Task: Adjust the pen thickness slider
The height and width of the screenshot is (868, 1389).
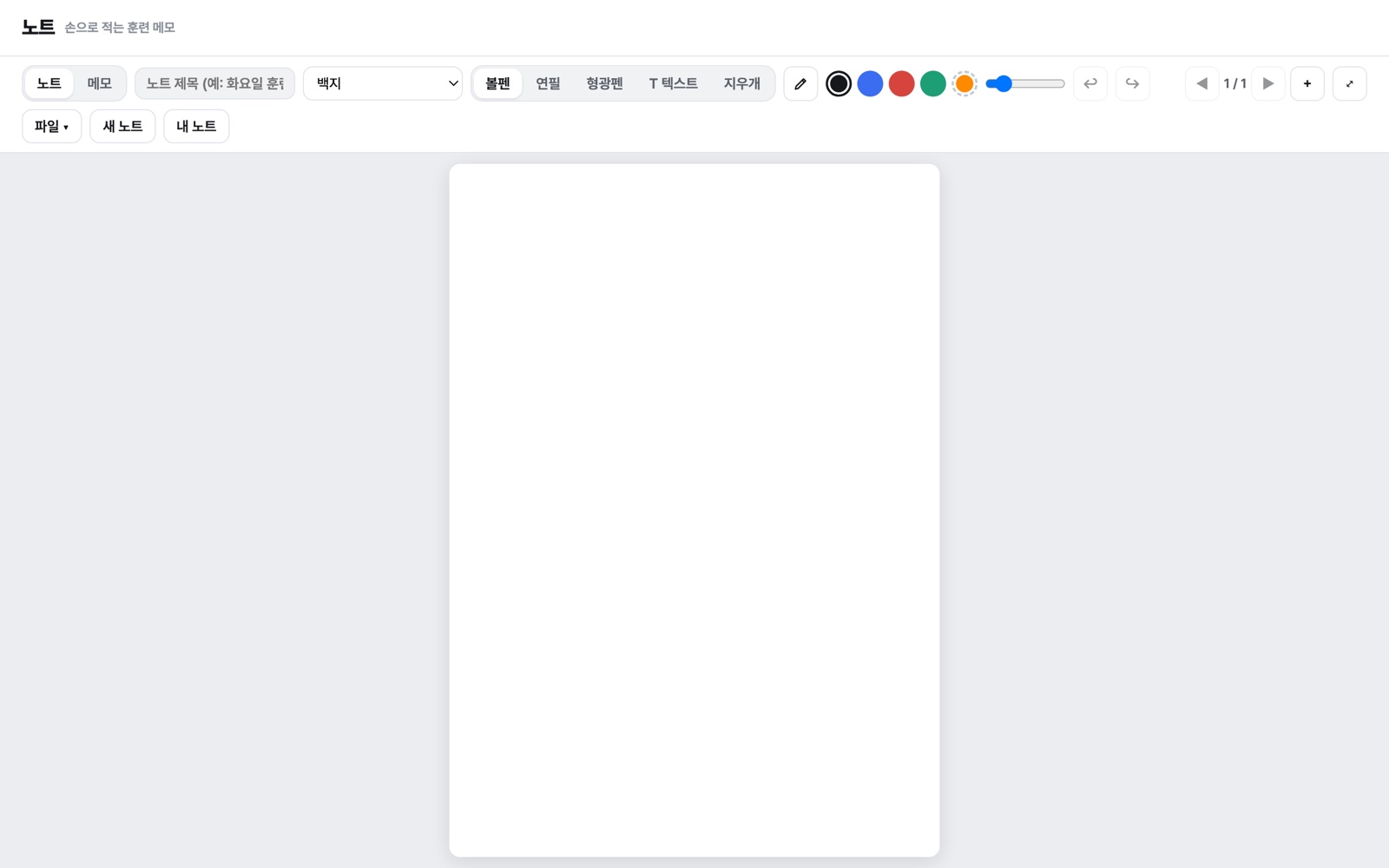Action: click(1025, 83)
